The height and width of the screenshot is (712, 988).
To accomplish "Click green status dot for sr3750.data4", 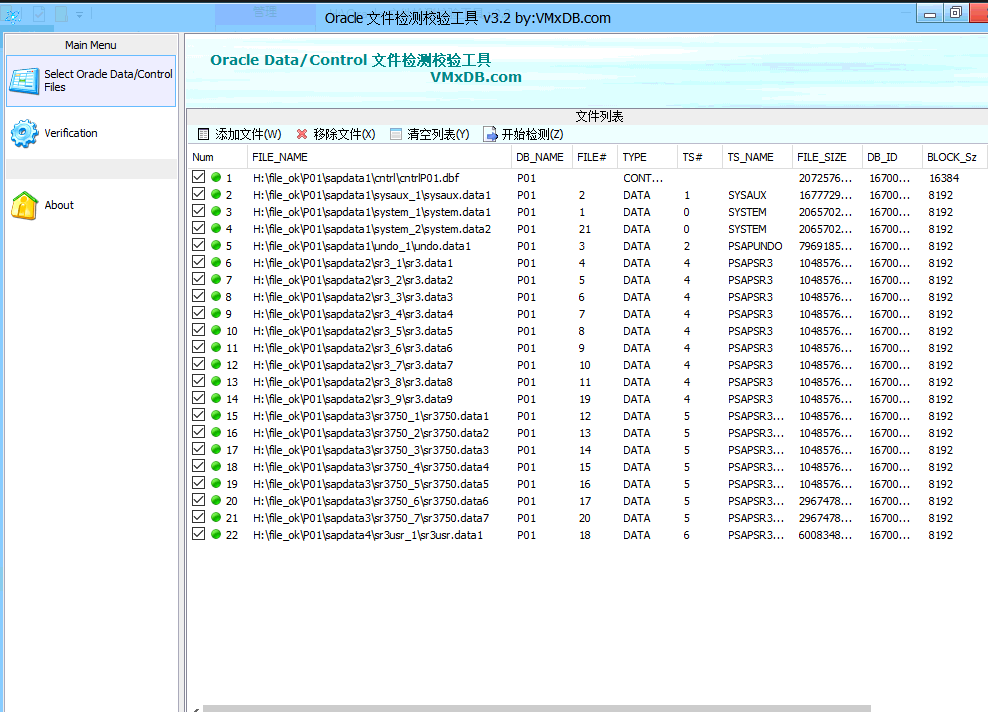I will [x=216, y=466].
